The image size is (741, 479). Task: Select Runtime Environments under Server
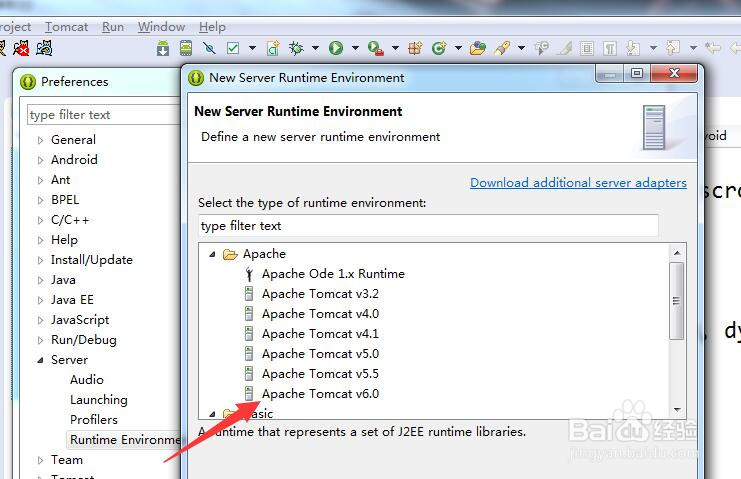tap(125, 440)
